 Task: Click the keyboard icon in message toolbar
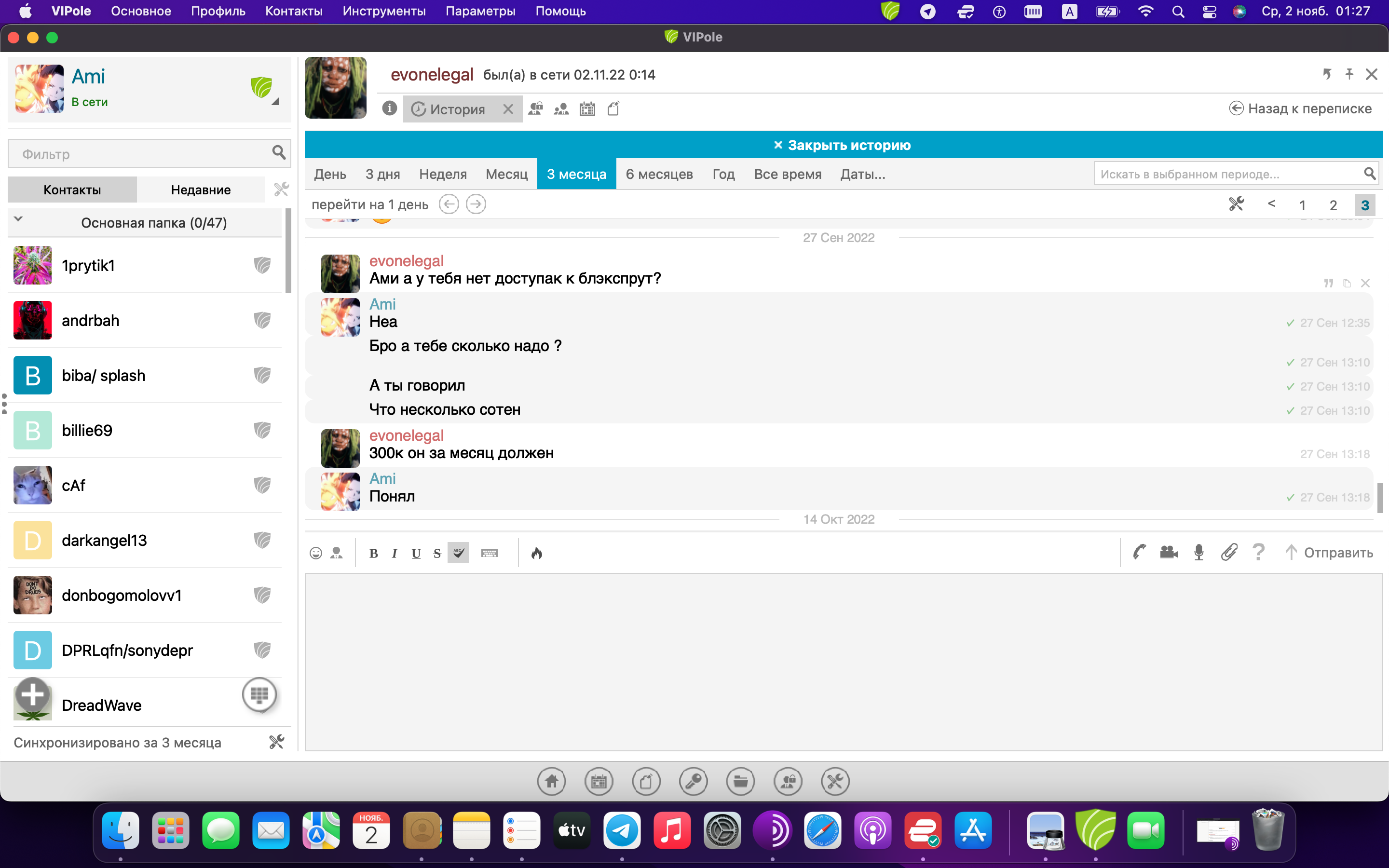click(x=490, y=553)
